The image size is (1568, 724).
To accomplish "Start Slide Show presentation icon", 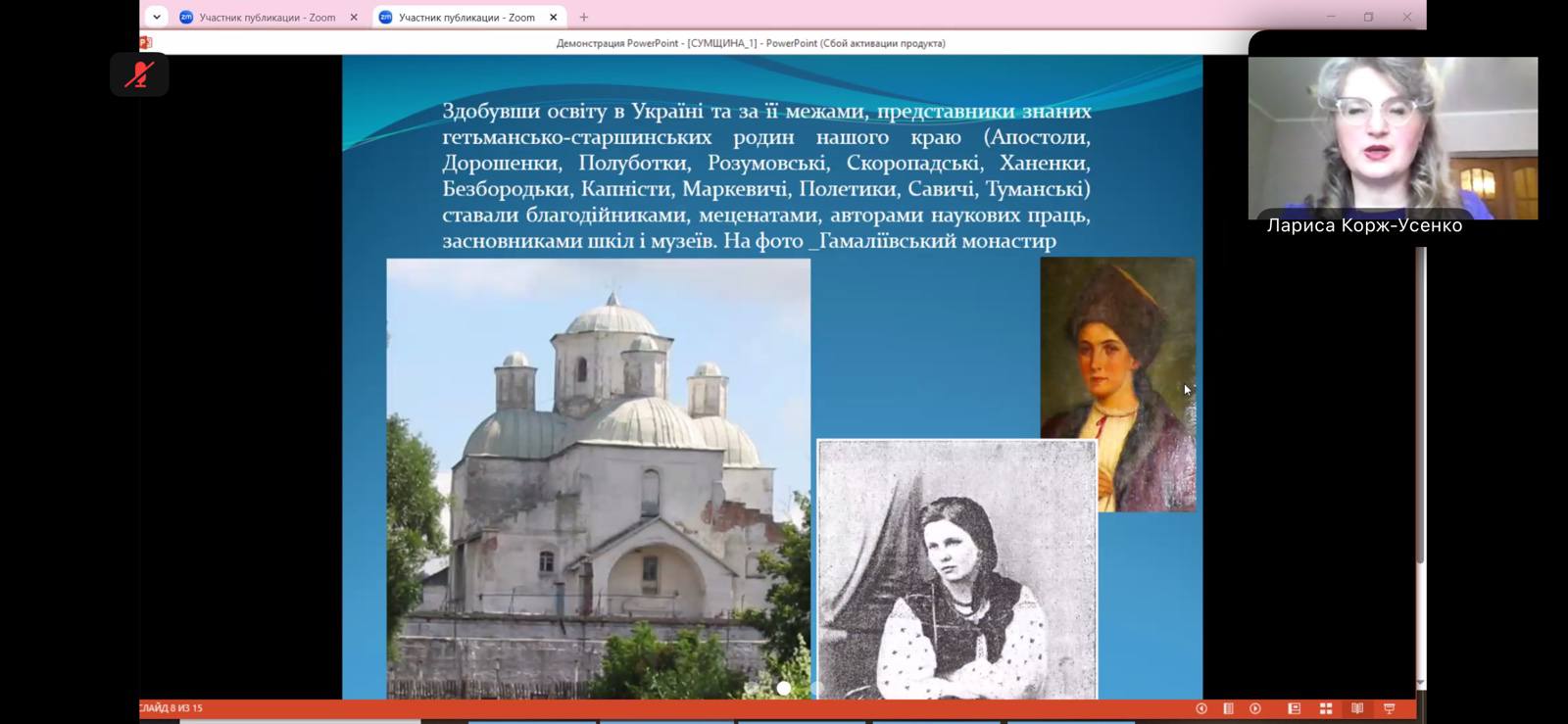I will pyautogui.click(x=1389, y=708).
